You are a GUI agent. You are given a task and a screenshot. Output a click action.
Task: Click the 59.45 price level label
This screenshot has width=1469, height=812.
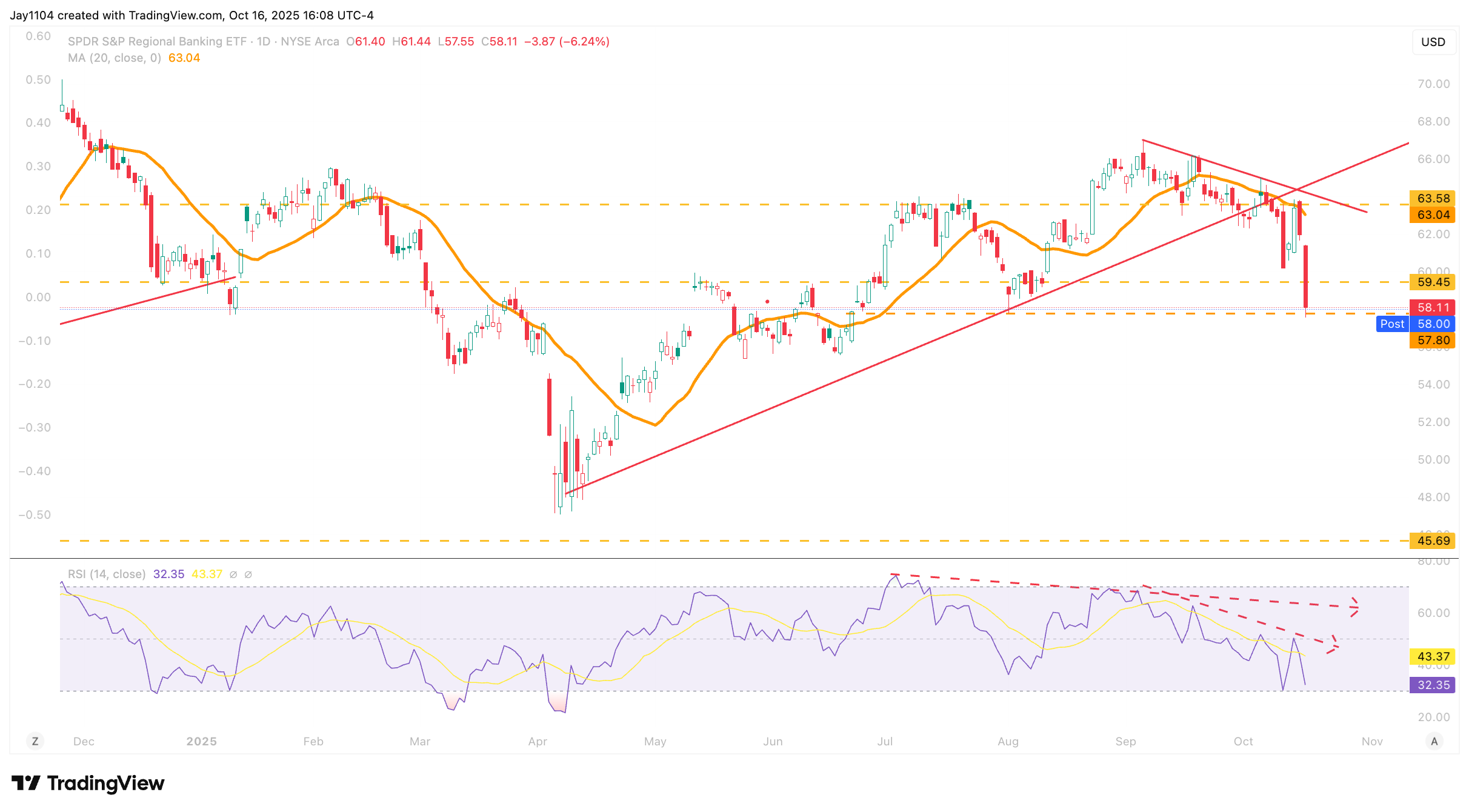(x=1433, y=282)
